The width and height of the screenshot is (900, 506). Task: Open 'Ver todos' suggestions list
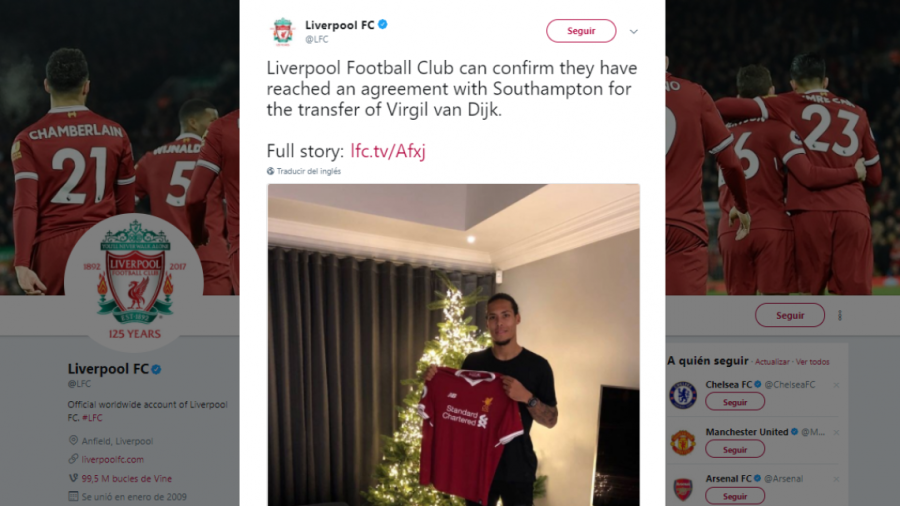pos(813,362)
